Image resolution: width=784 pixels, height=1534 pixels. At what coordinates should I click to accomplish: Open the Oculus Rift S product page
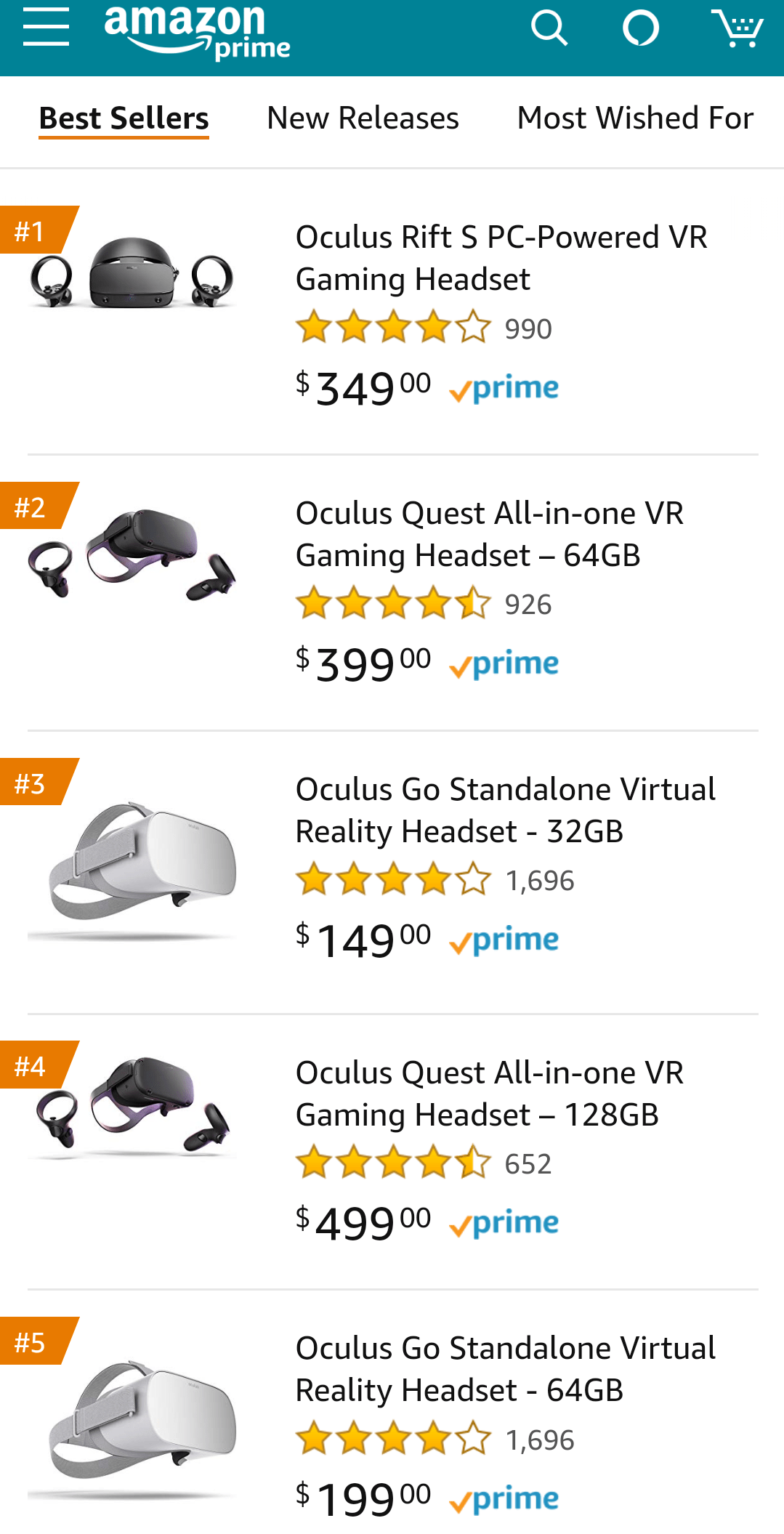[x=501, y=257]
